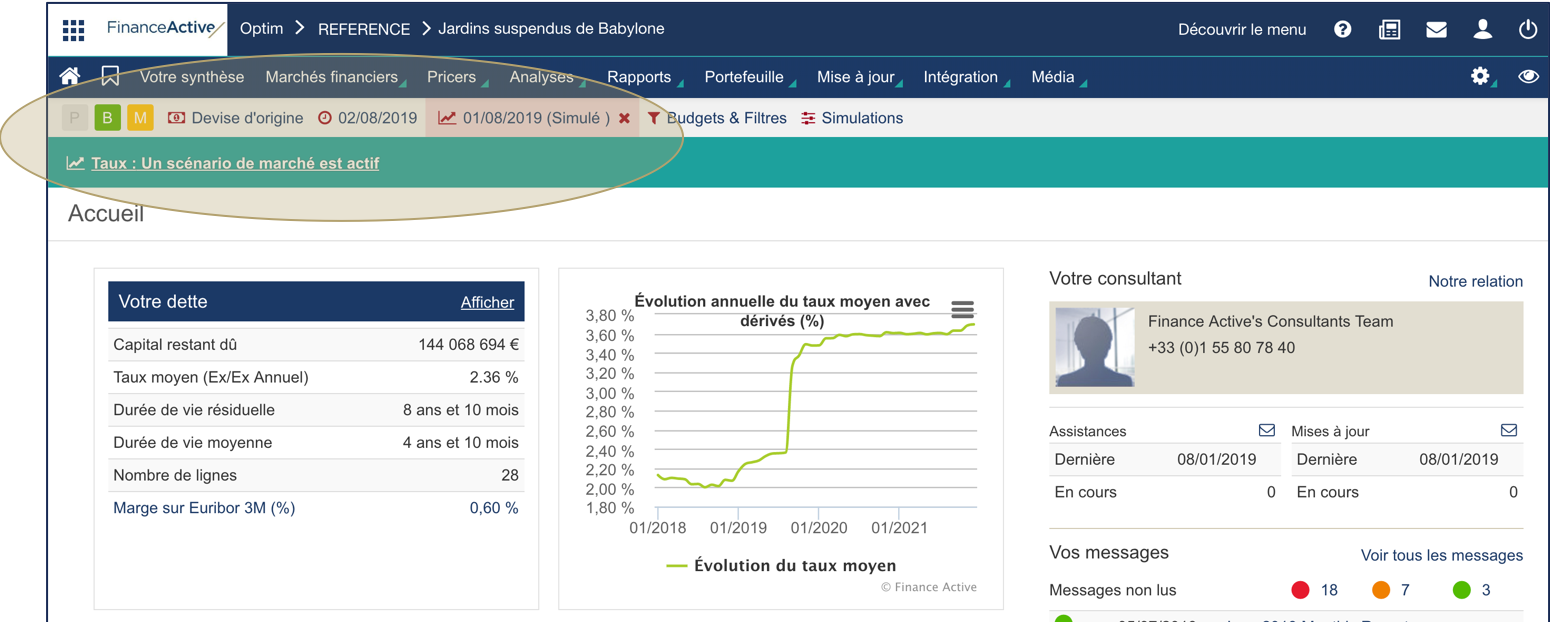Image resolution: width=1550 pixels, height=622 pixels.
Task: Click the Afficher link in Votre dette panel
Action: (x=487, y=302)
